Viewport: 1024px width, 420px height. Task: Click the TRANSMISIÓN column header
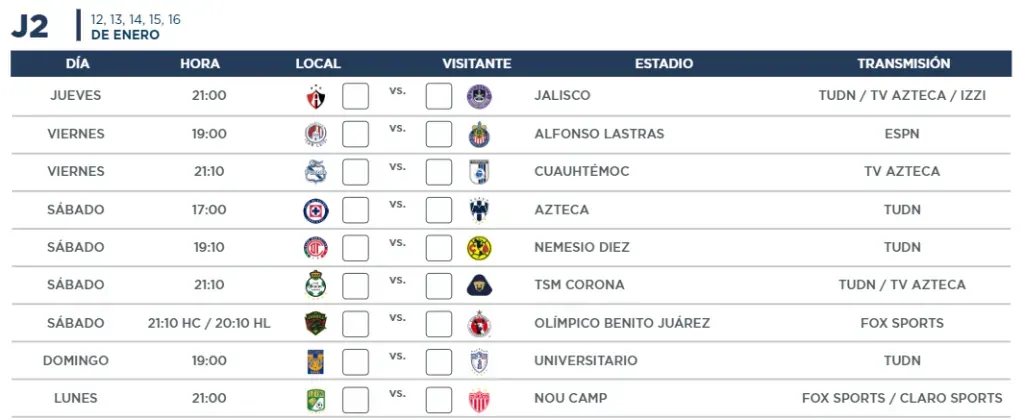(x=904, y=64)
